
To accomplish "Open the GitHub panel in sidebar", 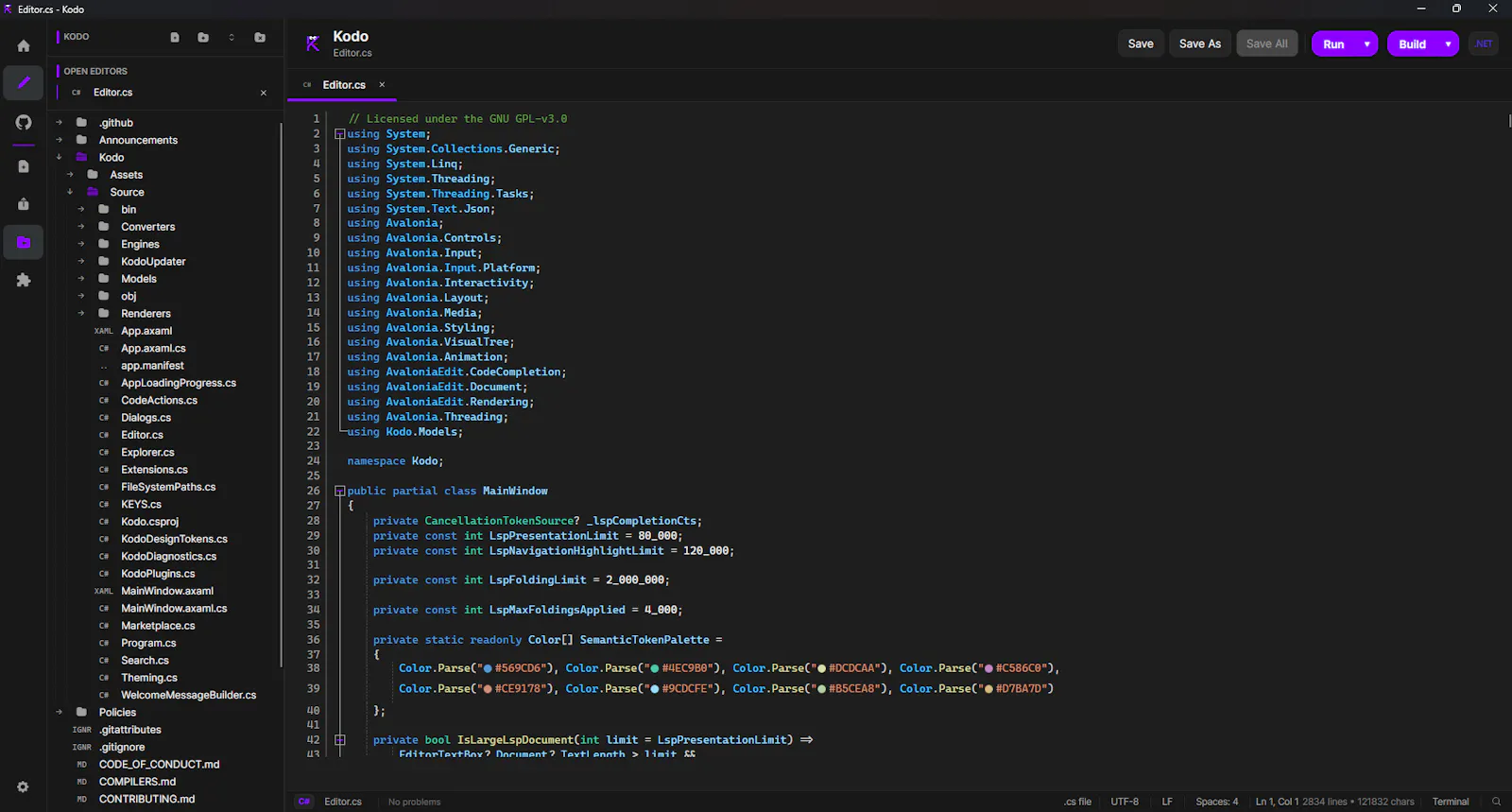I will pyautogui.click(x=24, y=122).
